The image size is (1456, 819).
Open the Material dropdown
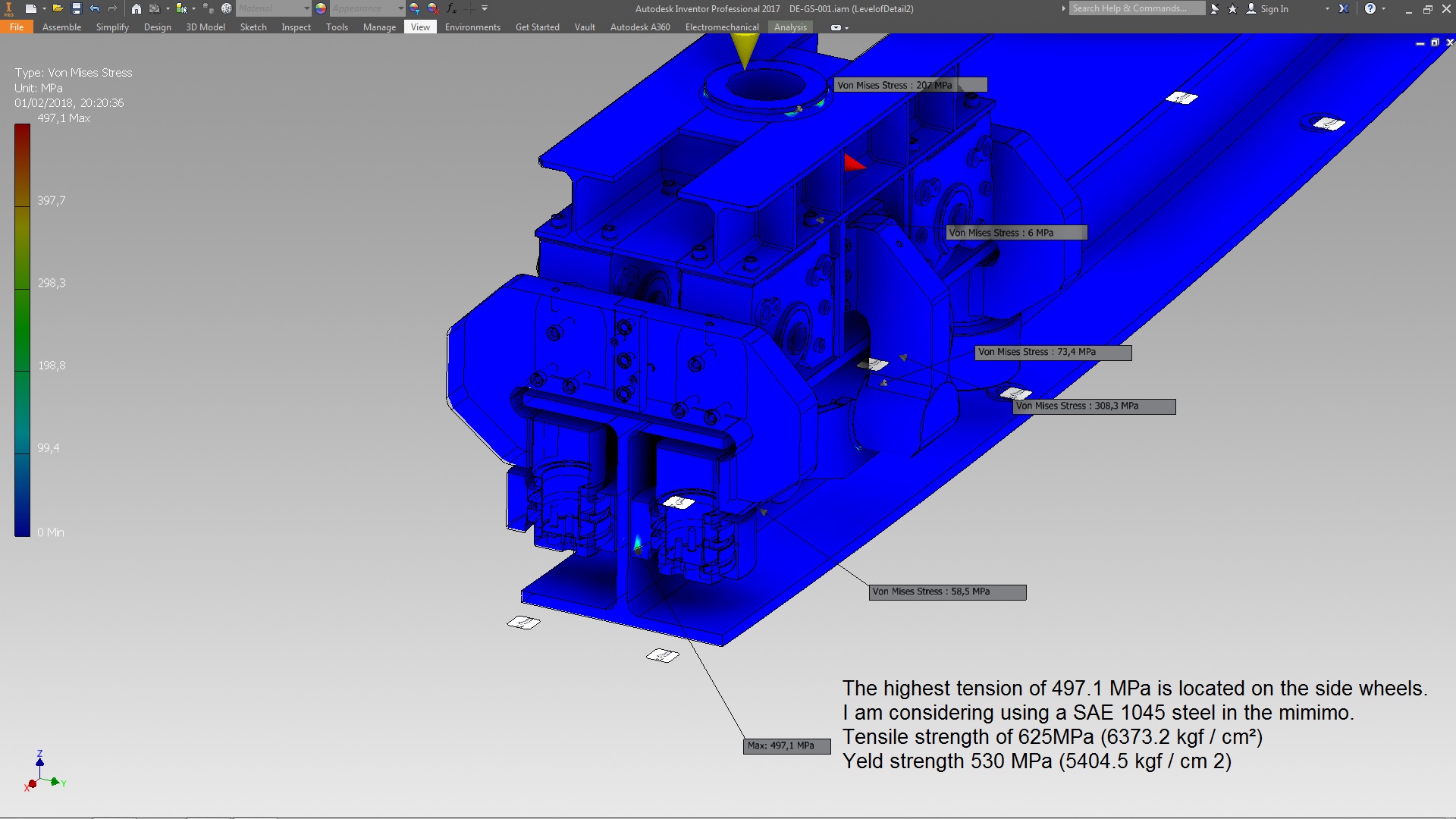(306, 8)
